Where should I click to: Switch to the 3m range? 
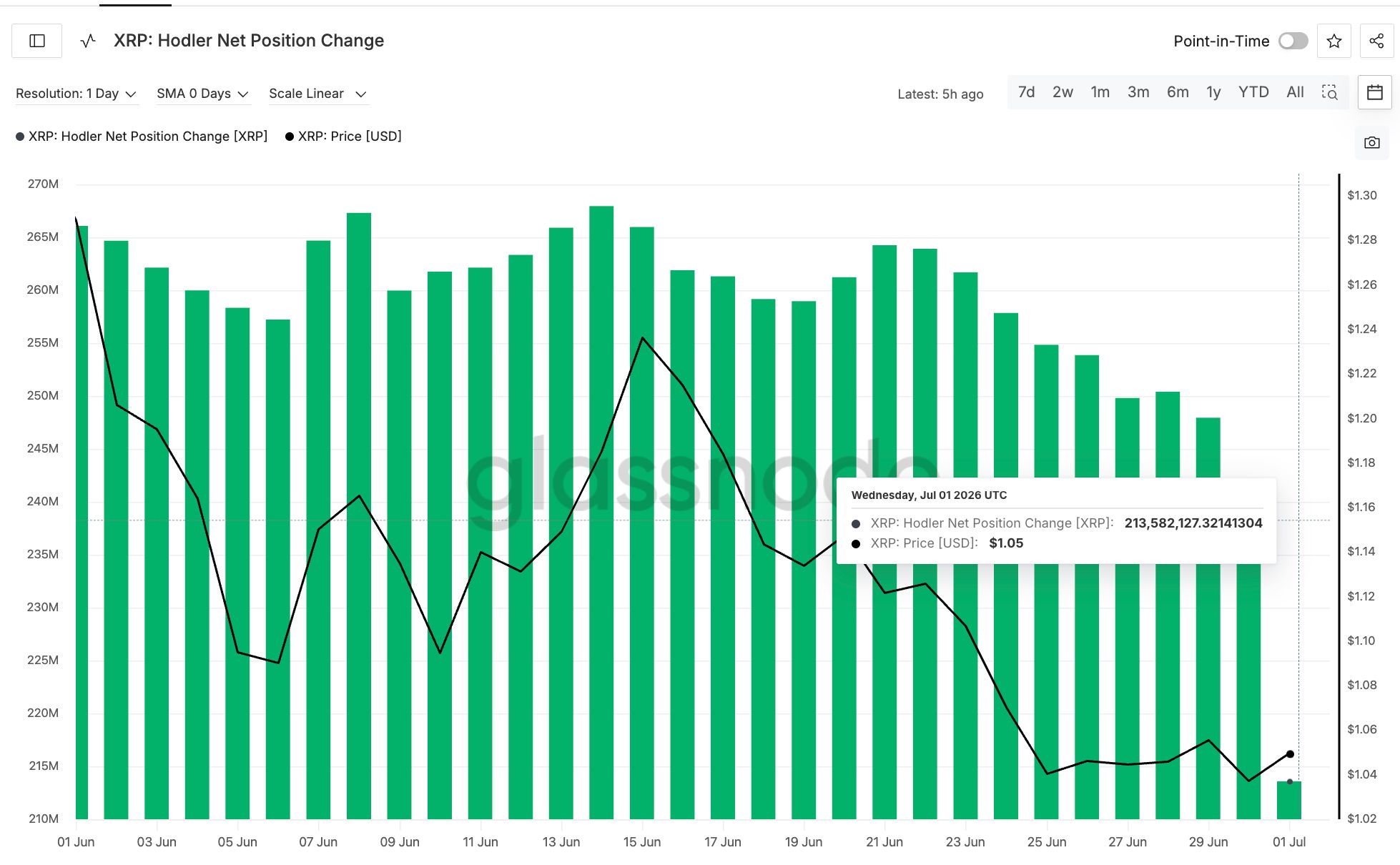click(1138, 92)
